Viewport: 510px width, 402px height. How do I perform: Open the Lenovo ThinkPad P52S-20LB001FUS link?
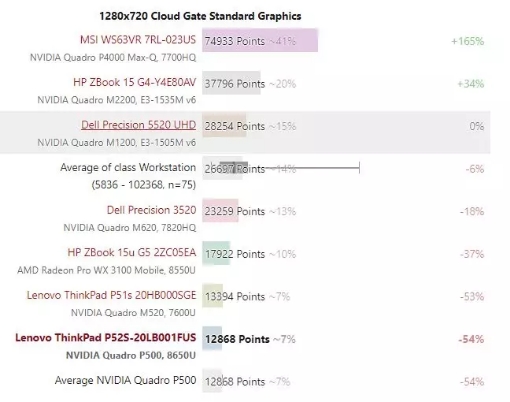coord(106,338)
